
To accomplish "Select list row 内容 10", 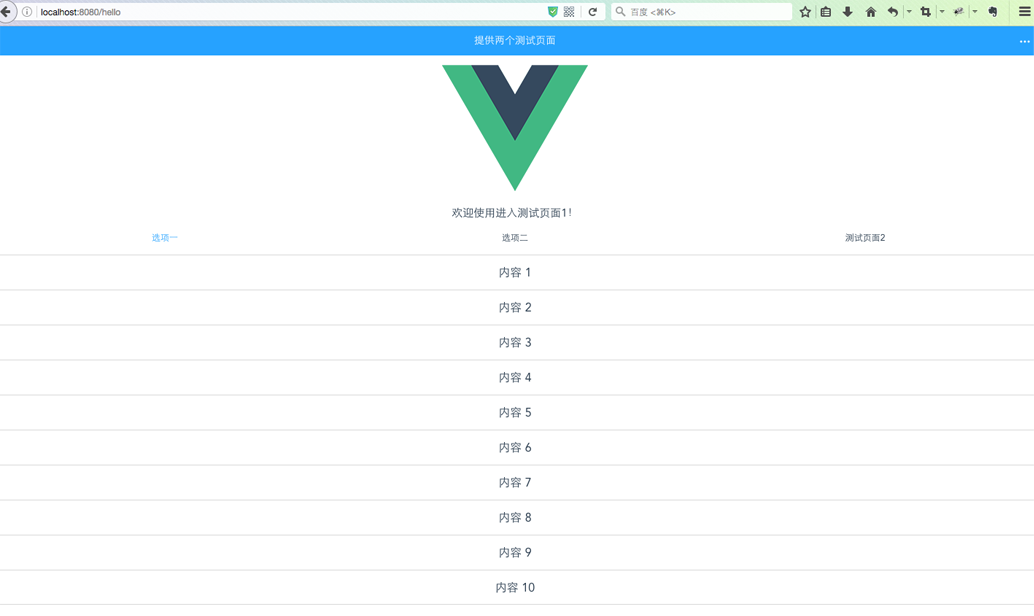I will [x=517, y=587].
